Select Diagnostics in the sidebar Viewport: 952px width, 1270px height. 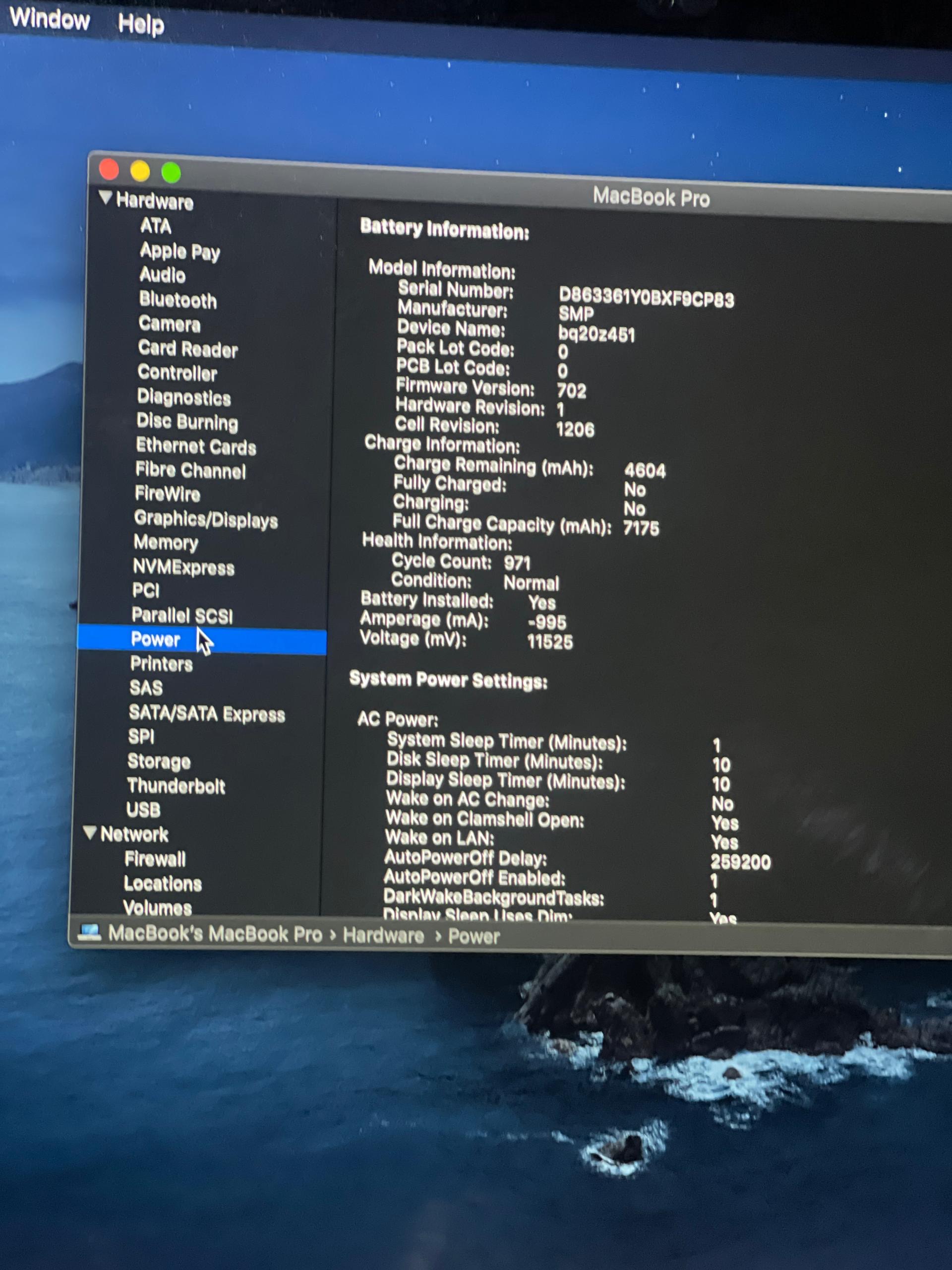183,397
